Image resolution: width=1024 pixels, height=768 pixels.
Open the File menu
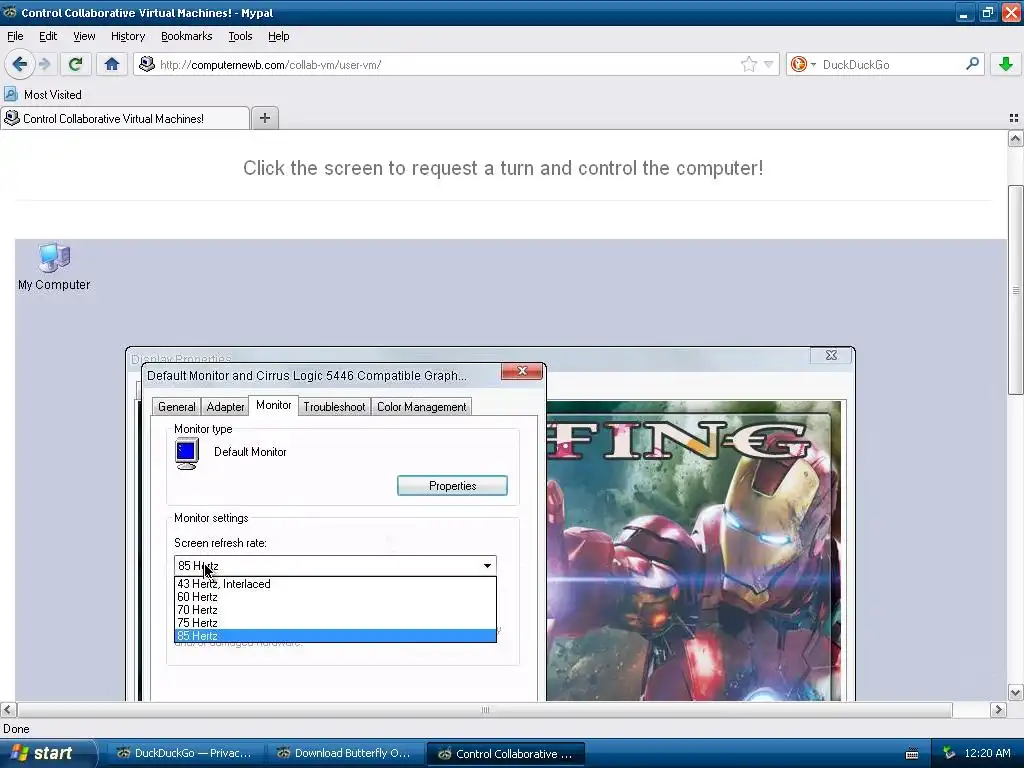15,36
